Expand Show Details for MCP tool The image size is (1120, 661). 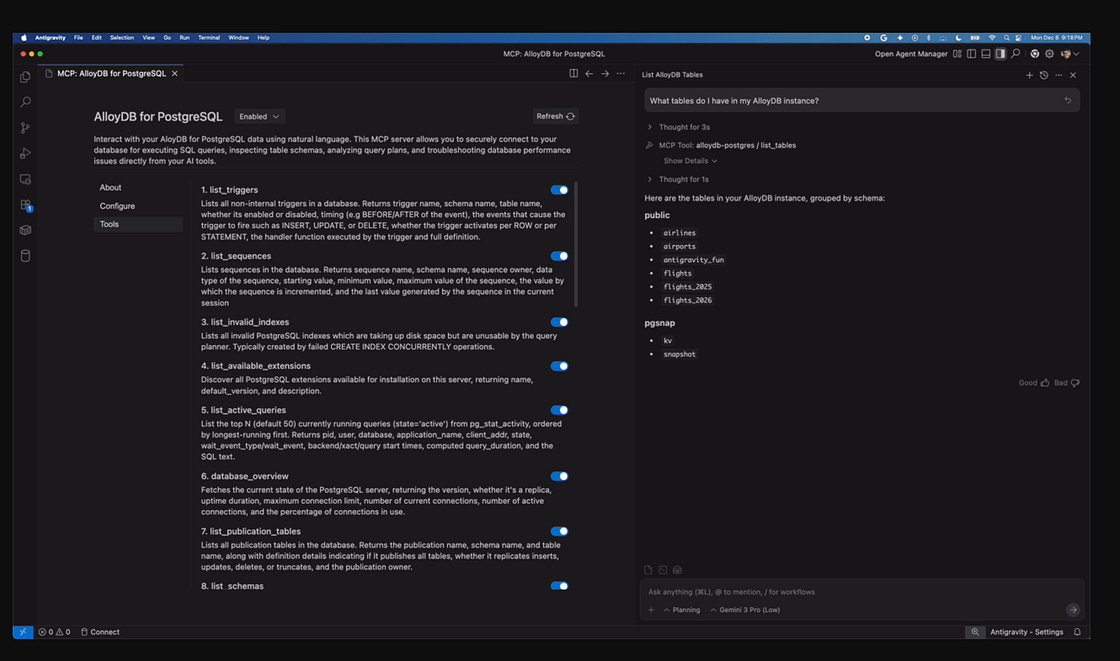(x=690, y=161)
